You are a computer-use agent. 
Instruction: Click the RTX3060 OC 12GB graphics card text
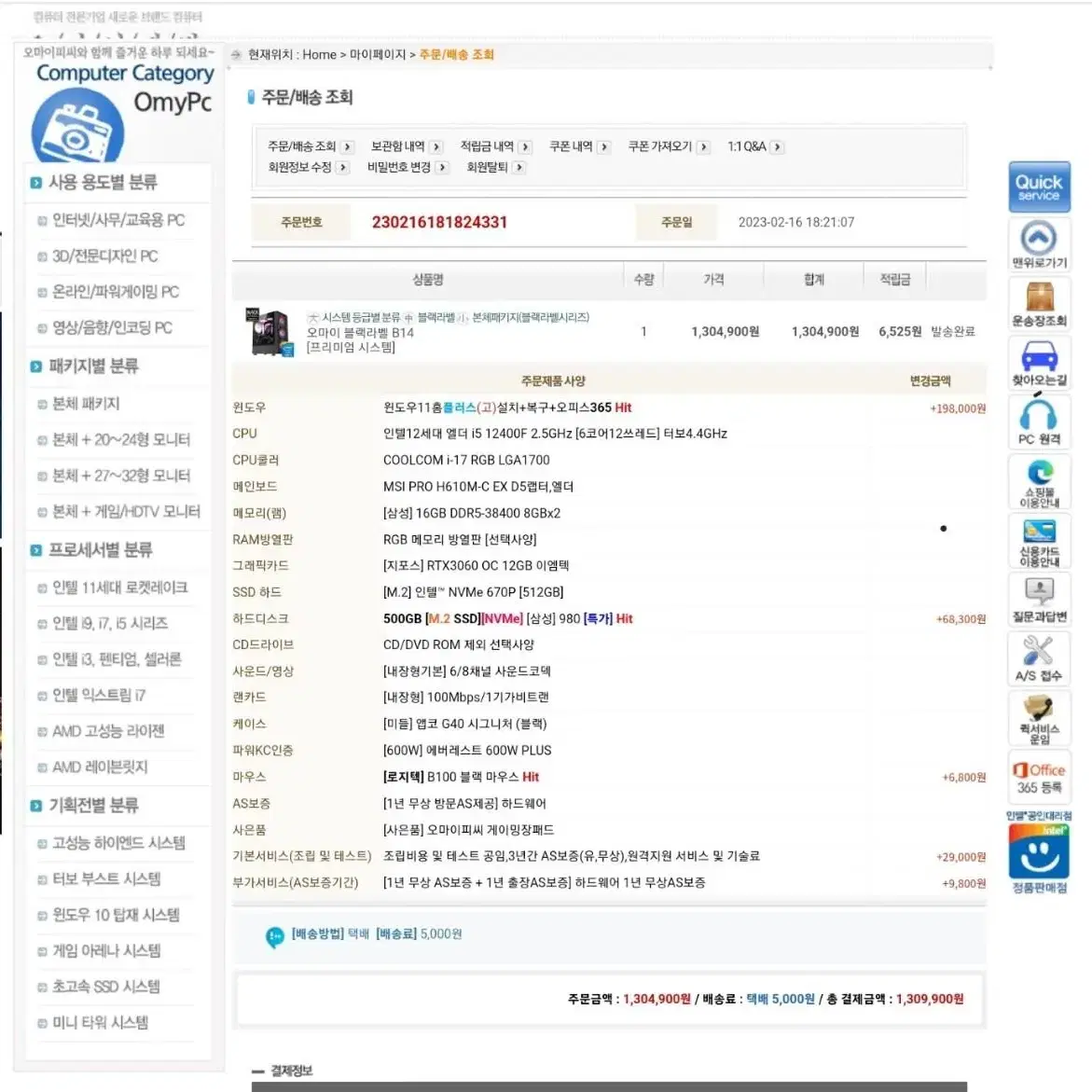tap(476, 566)
